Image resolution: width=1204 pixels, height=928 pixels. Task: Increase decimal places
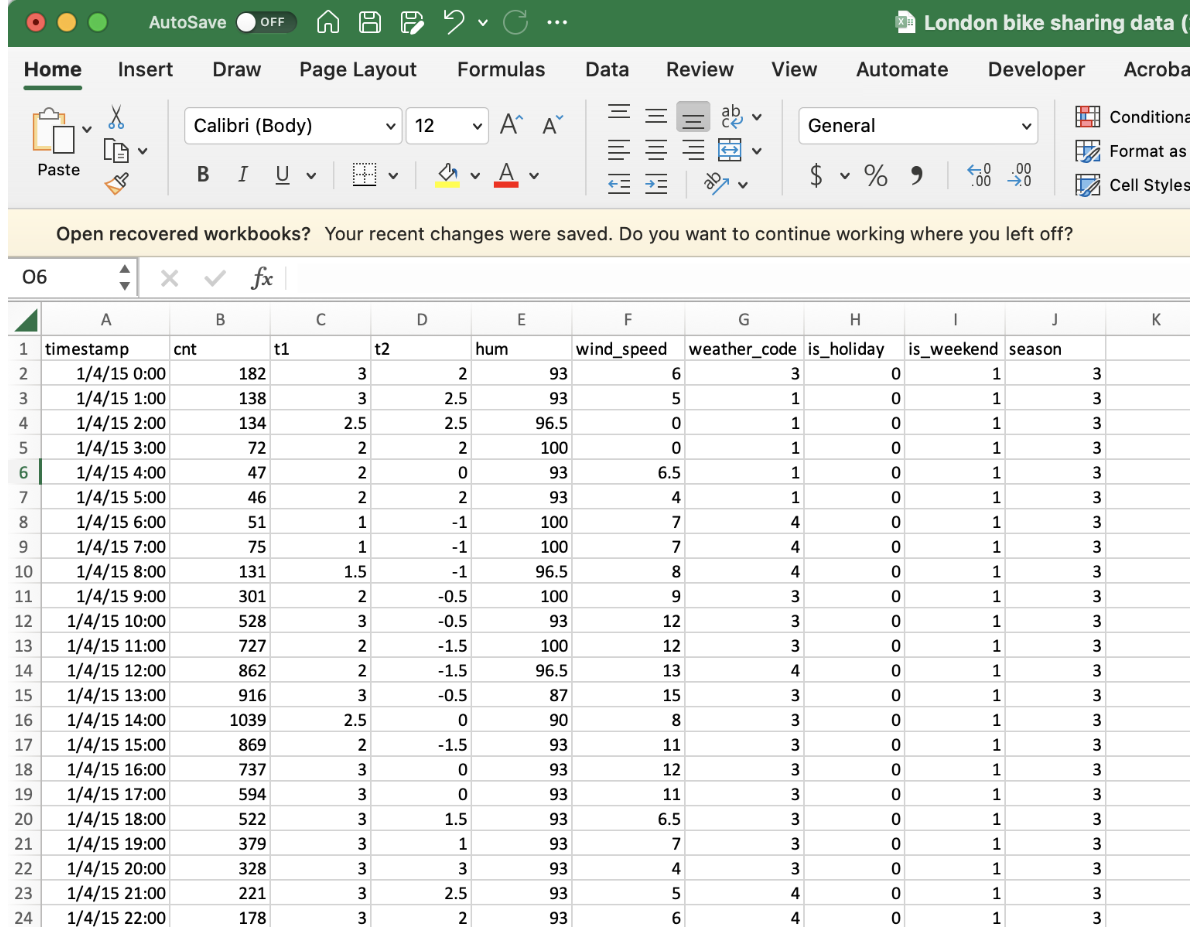980,176
